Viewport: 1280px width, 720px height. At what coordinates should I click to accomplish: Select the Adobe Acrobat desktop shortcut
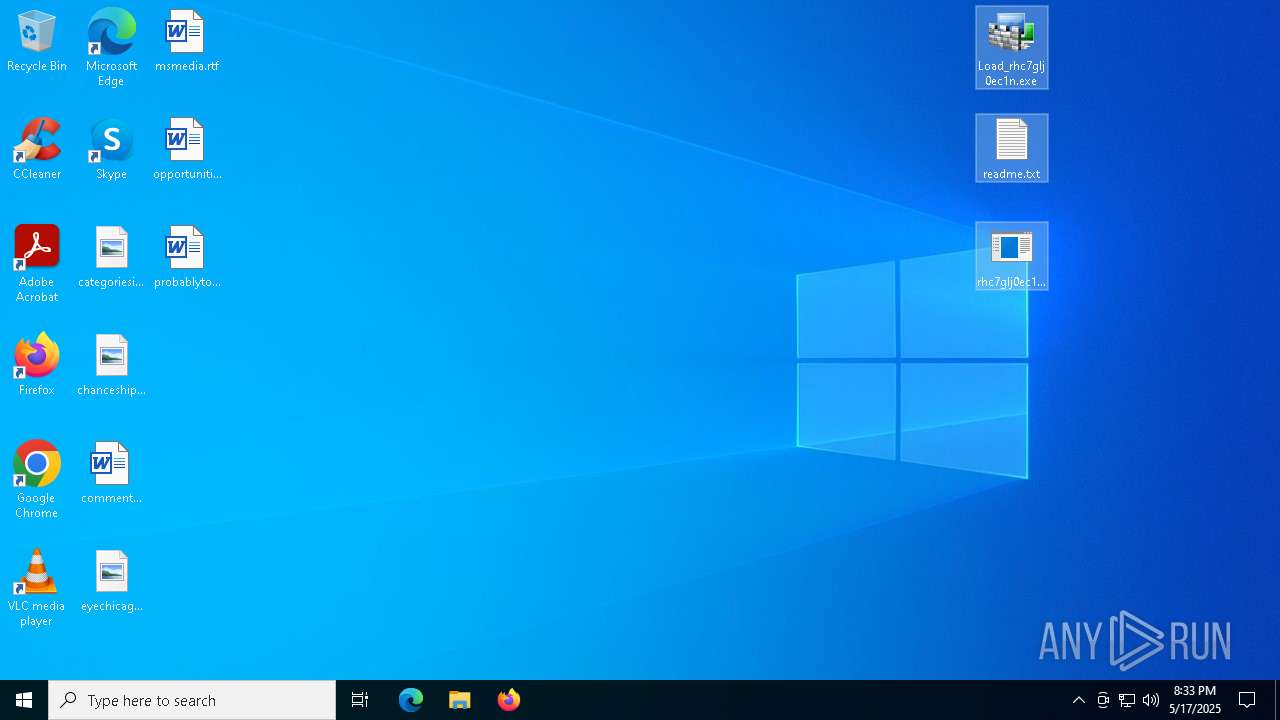point(37,264)
